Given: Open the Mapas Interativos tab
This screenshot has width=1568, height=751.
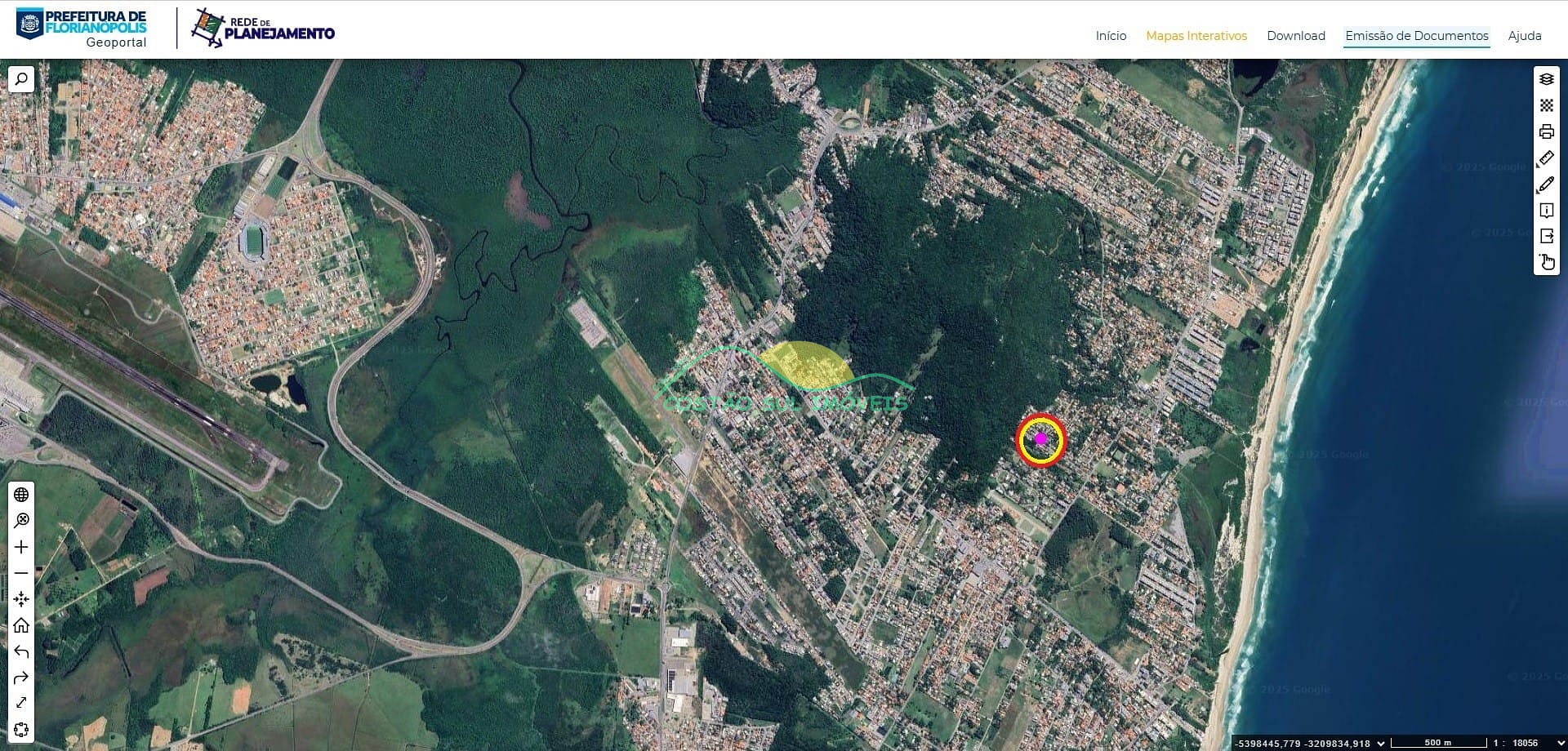Looking at the screenshot, I should click(x=1196, y=36).
